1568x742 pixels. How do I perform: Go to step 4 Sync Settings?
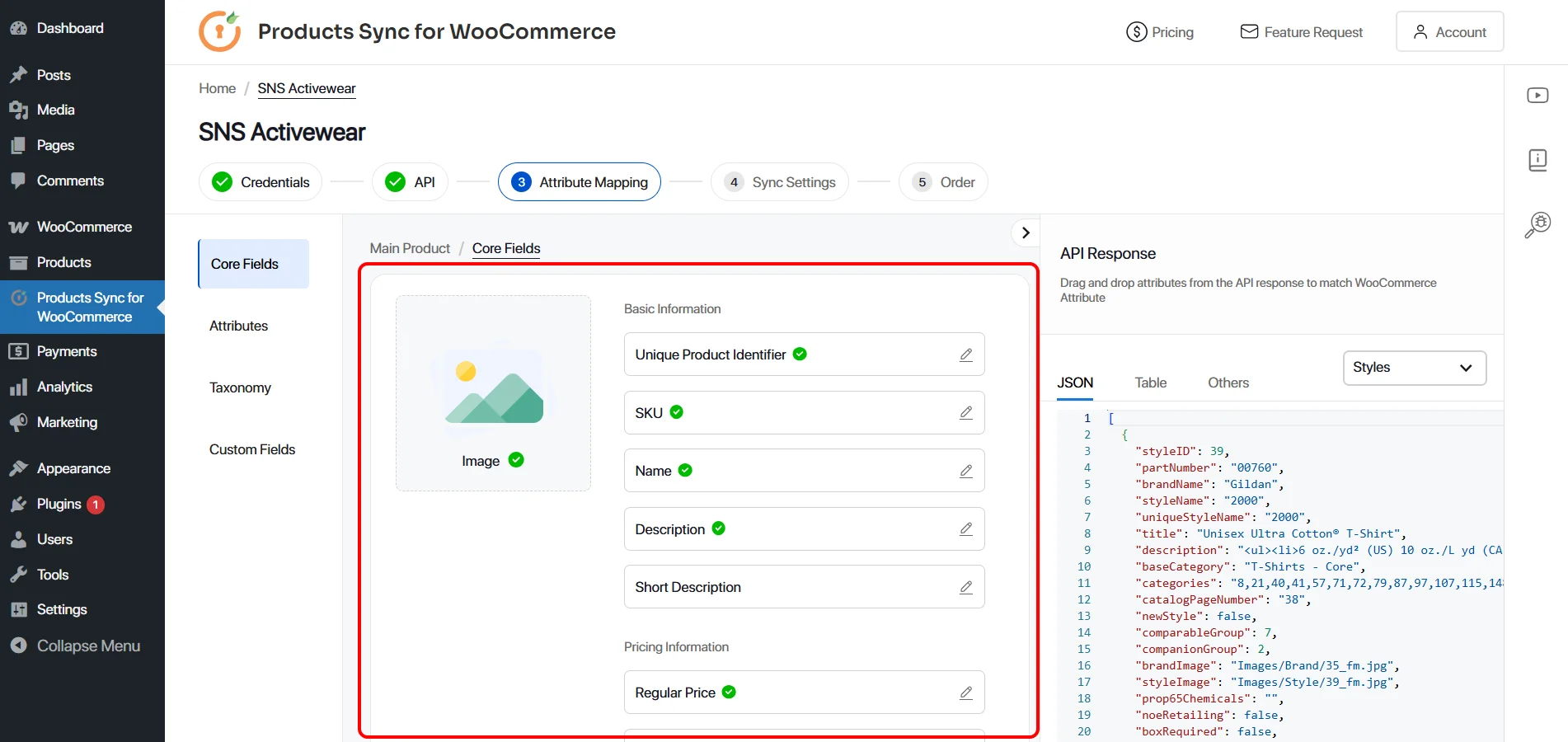pos(780,181)
